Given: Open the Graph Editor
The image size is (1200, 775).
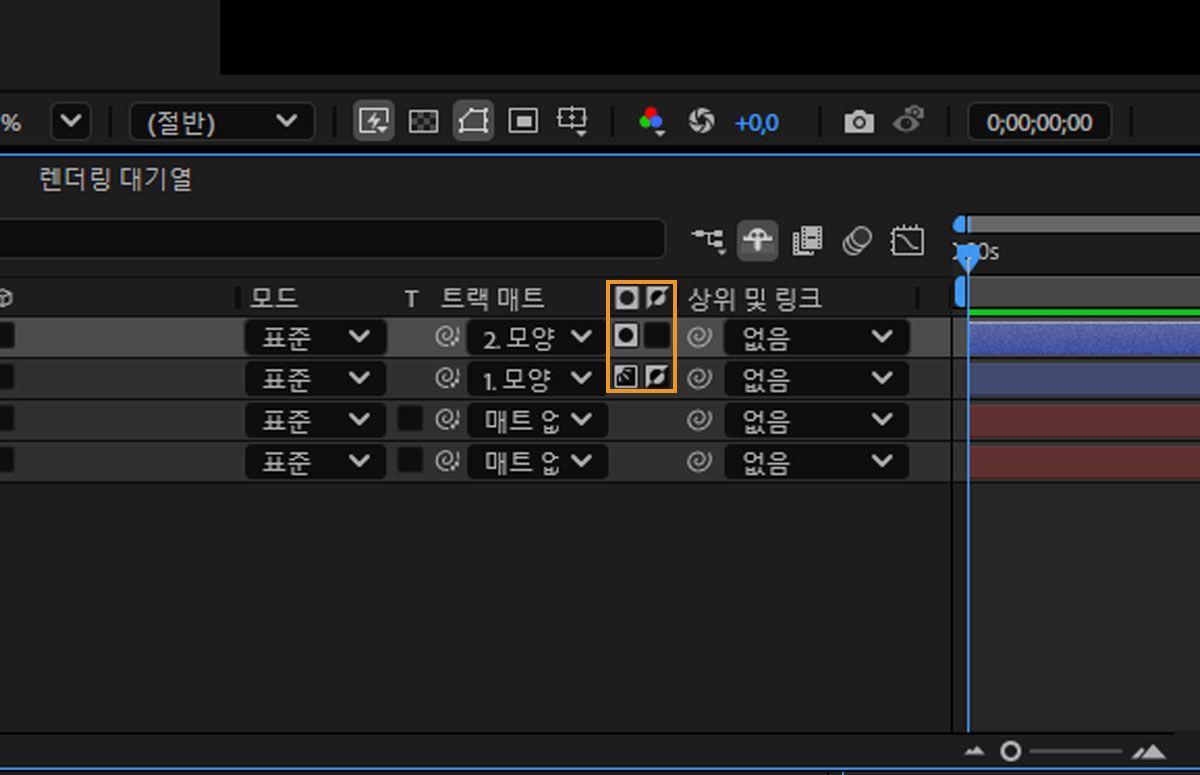Looking at the screenshot, I should (x=907, y=240).
